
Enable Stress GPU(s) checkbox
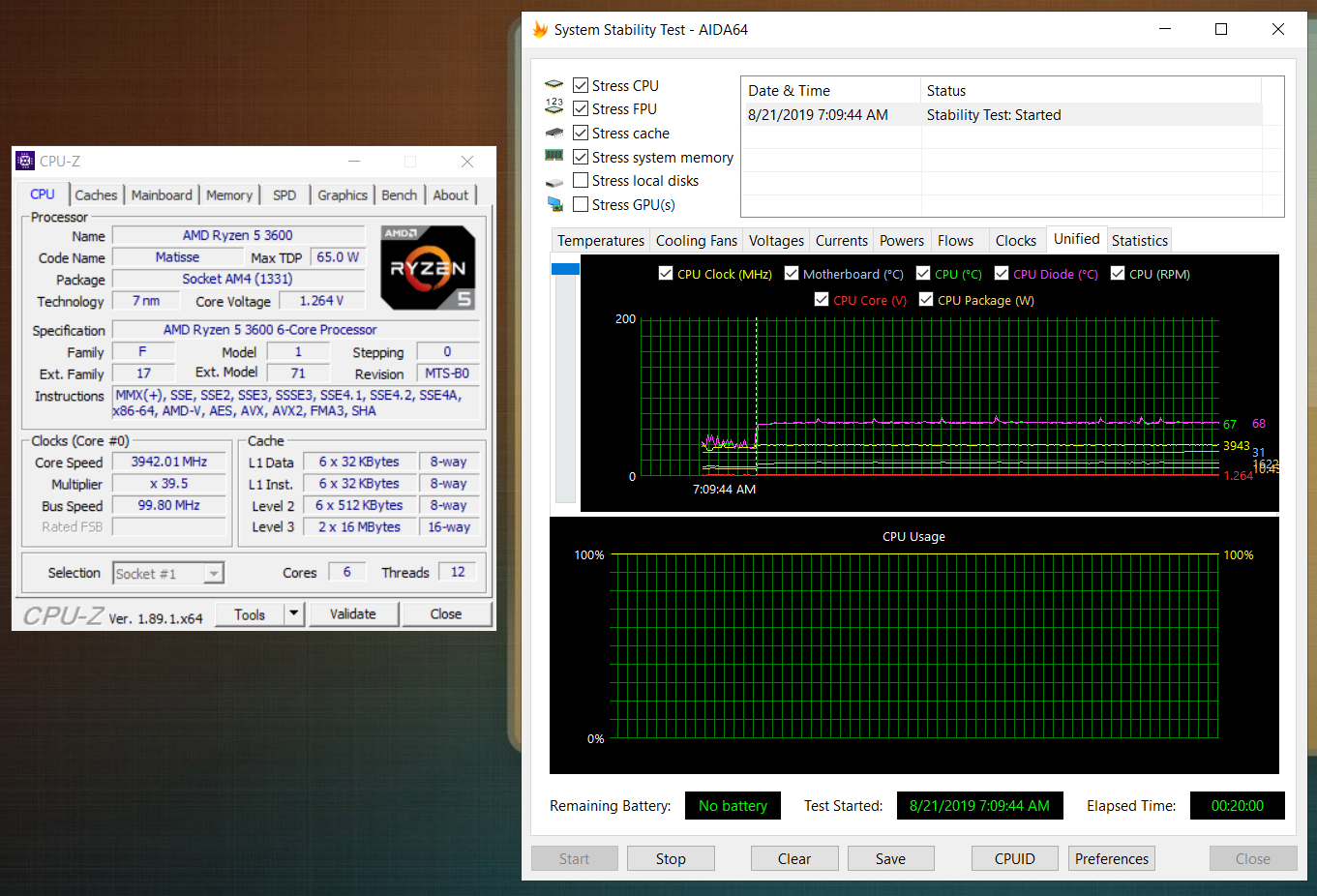(581, 204)
